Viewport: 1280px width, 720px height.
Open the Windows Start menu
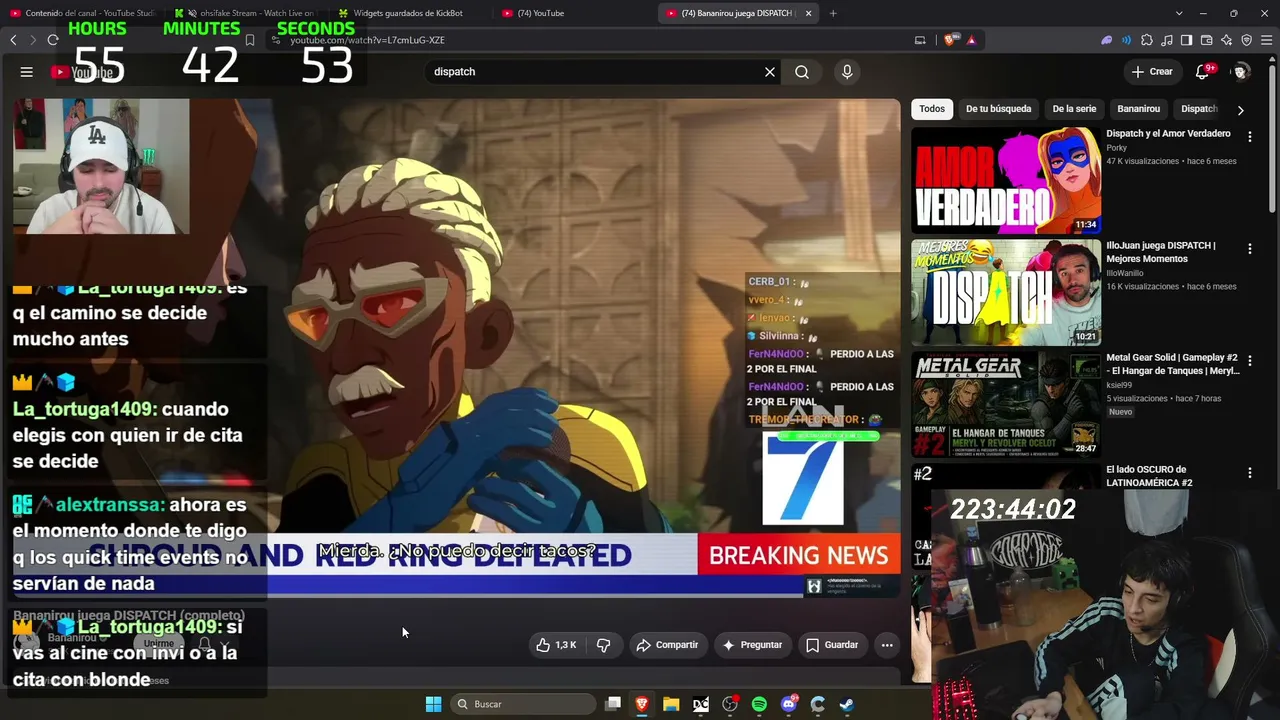(433, 704)
